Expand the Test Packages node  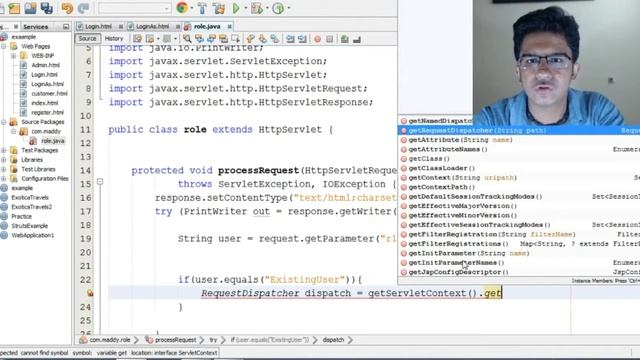click(x=4, y=150)
